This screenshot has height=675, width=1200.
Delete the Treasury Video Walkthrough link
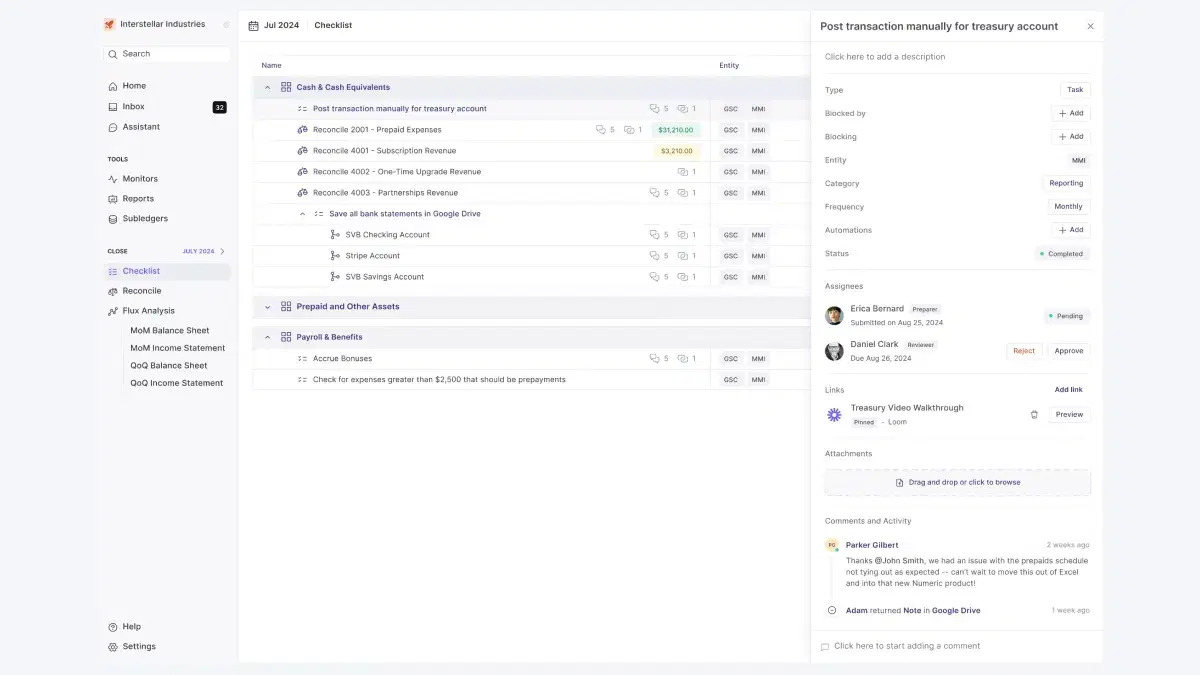1034,414
